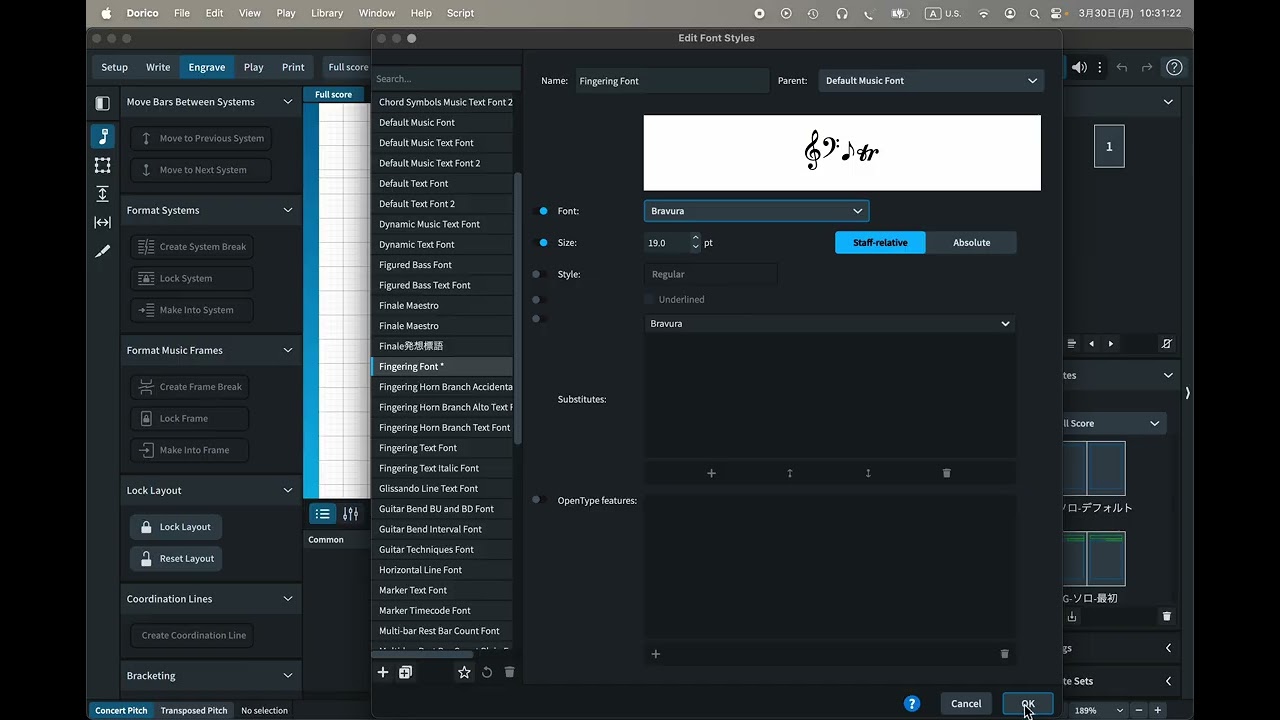Collapse the Format Systems section
The height and width of the screenshot is (720, 1280).
[x=288, y=210]
